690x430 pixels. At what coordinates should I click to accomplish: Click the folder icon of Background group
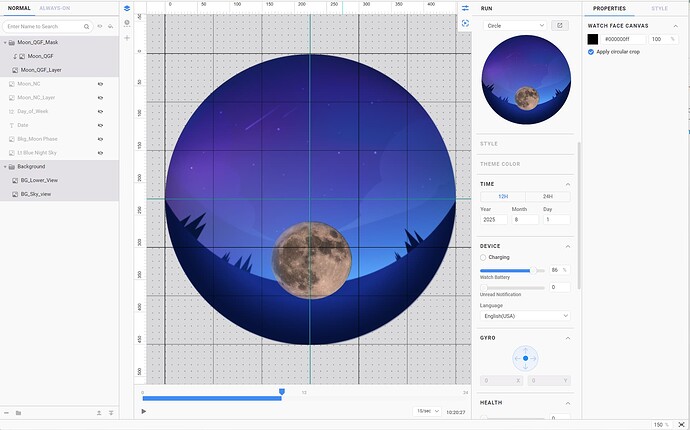tap(12, 167)
